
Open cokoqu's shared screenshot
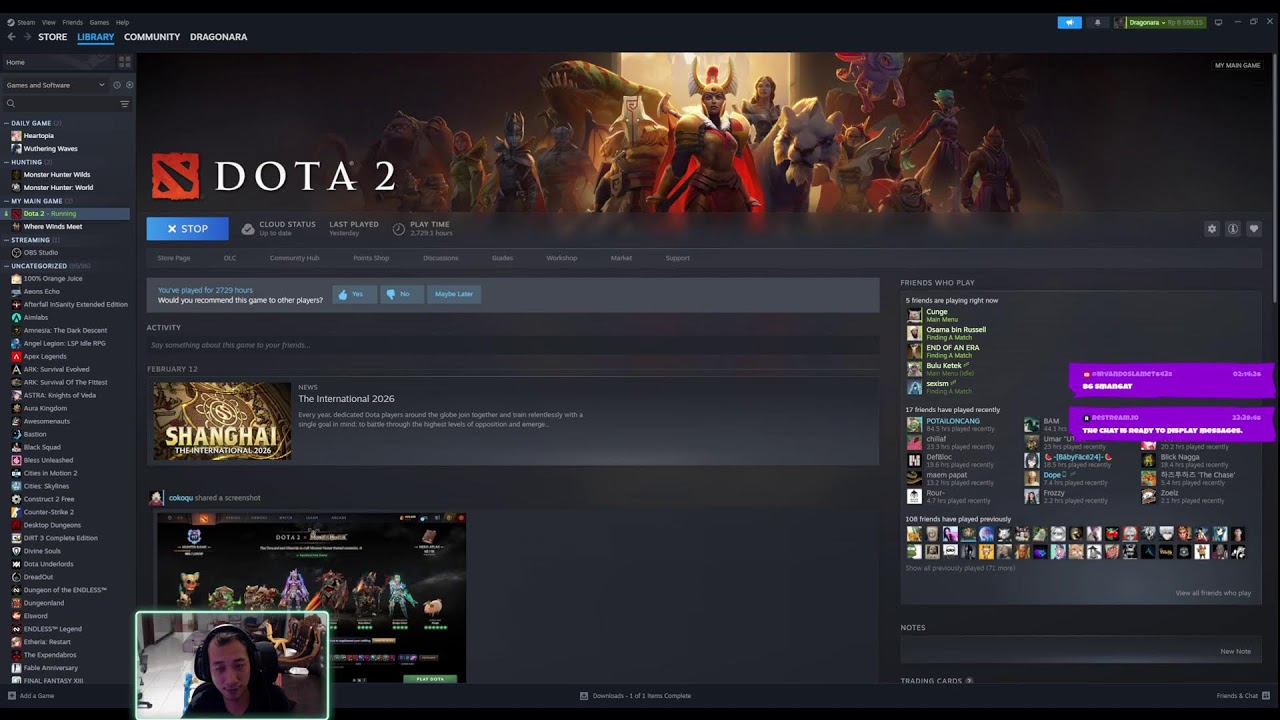311,598
